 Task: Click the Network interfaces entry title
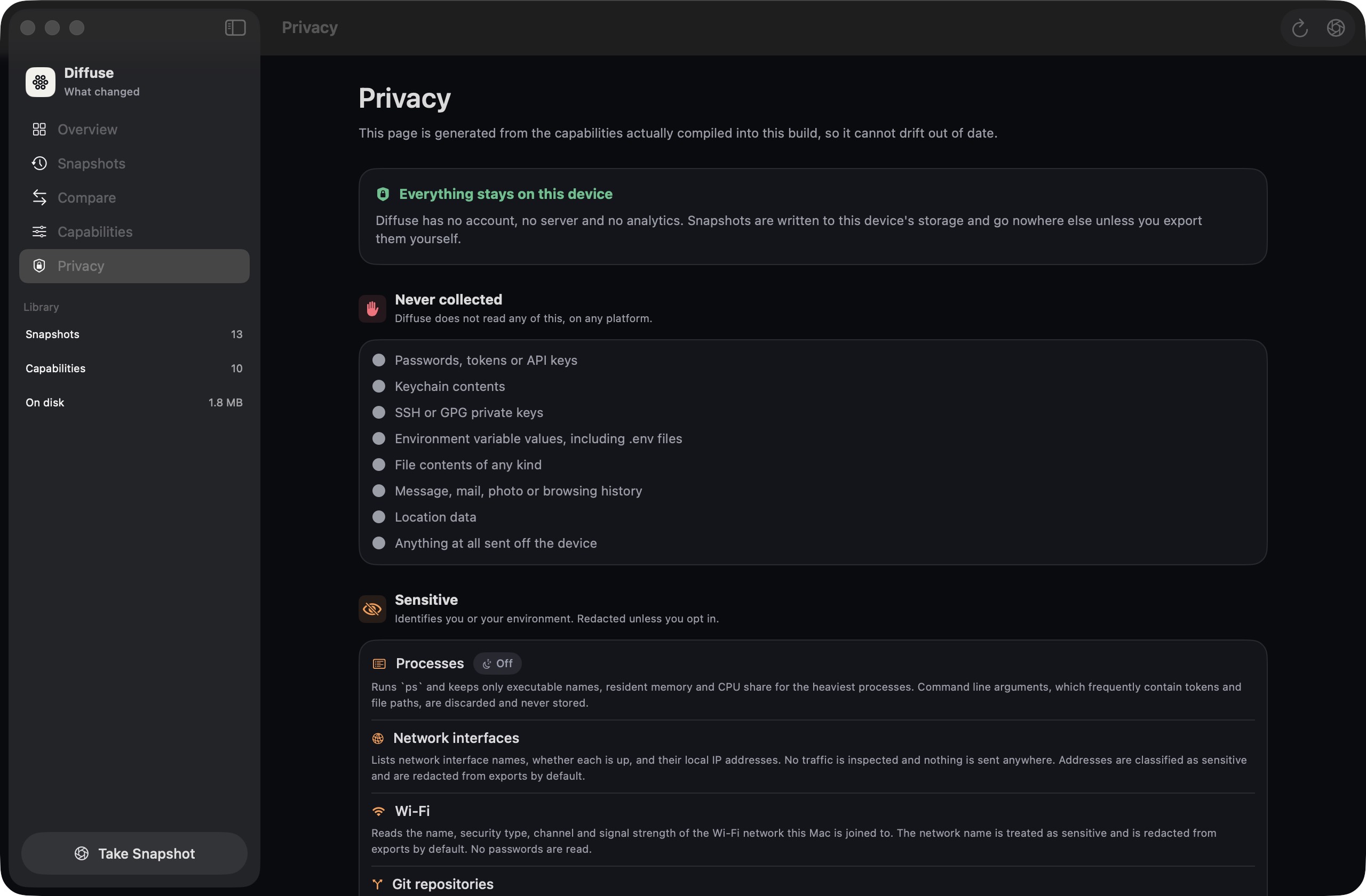[x=456, y=738]
